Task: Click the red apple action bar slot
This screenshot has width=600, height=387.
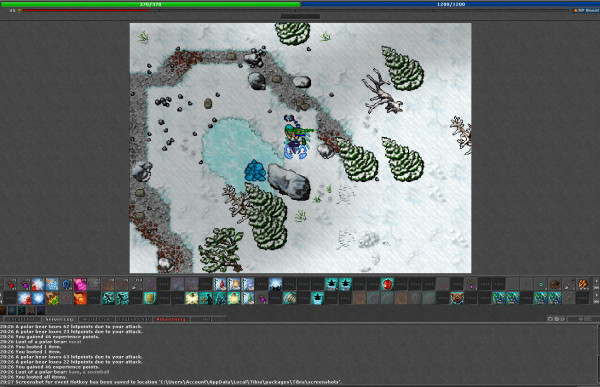Action: pyautogui.click(x=387, y=284)
